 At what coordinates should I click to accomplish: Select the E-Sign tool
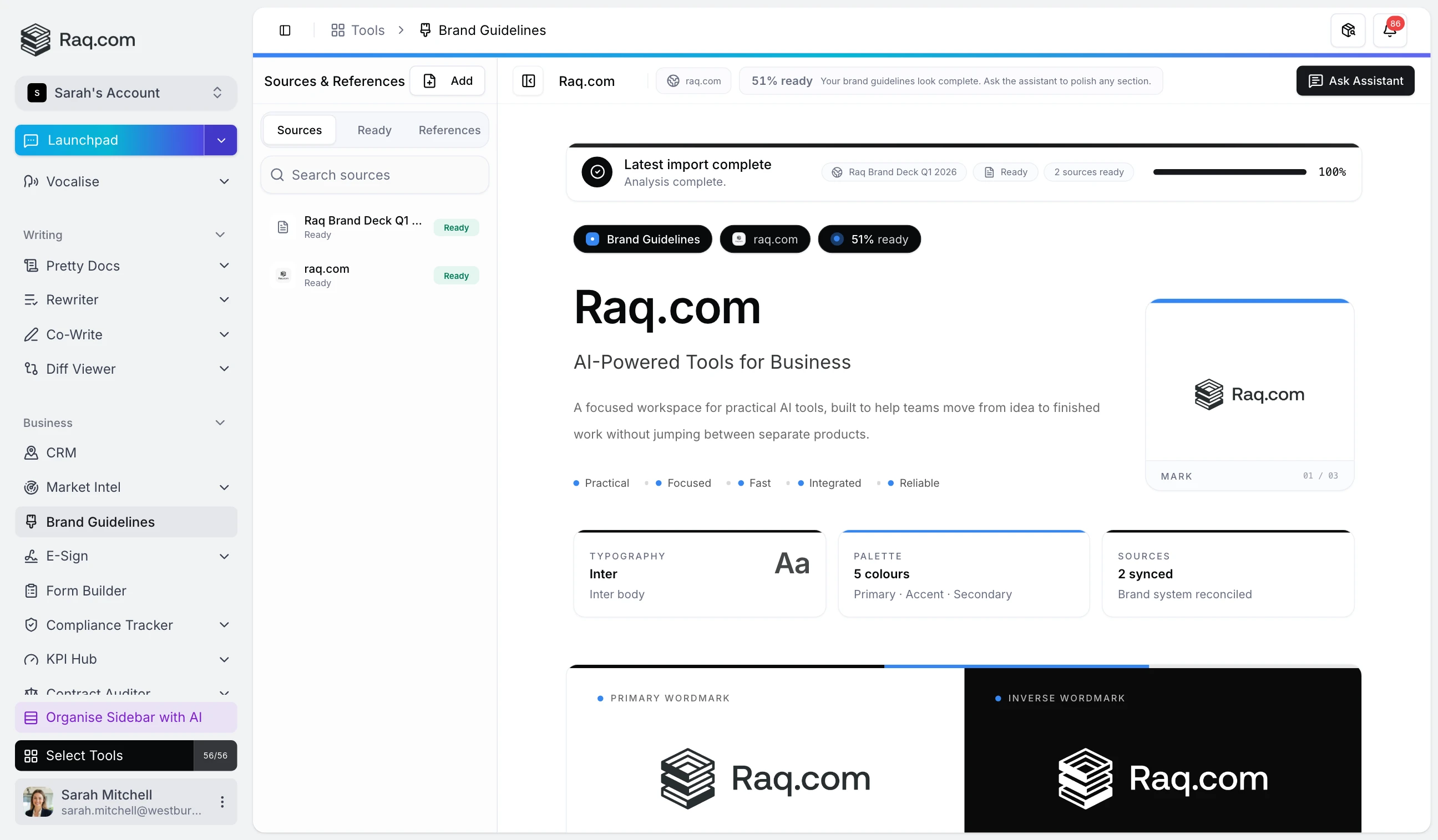coord(67,556)
